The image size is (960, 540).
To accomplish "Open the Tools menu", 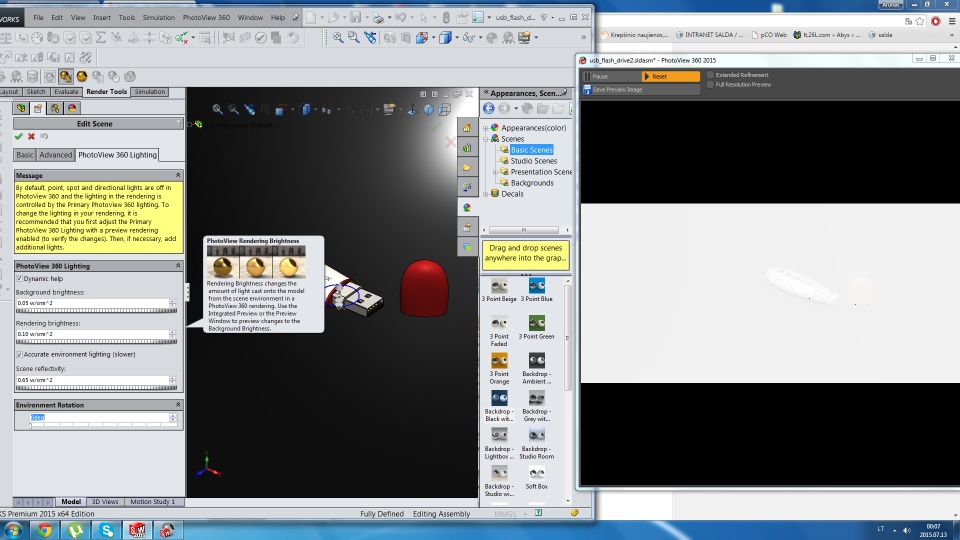I will pos(127,18).
